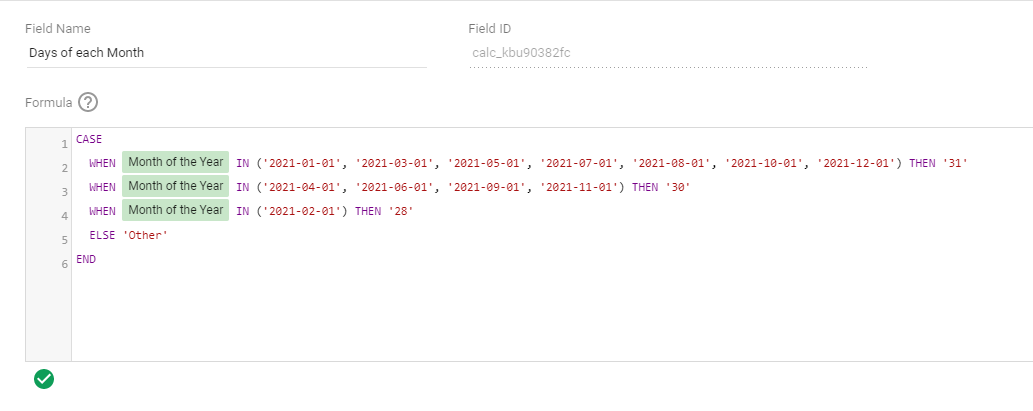Image resolution: width=1033 pixels, height=411 pixels.
Task: Select the Month of the Year chip on line 2
Action: point(176,162)
